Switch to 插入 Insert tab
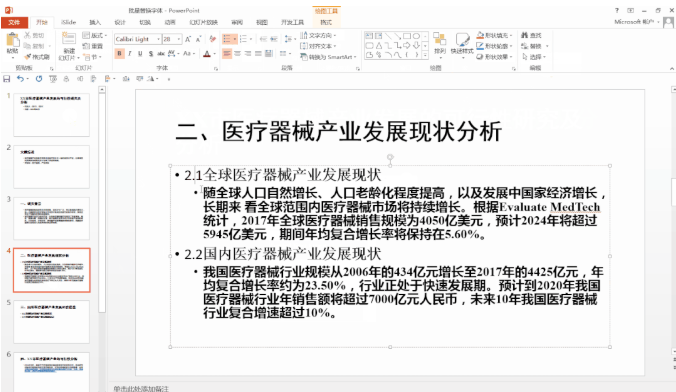This screenshot has width=676, height=392. coord(95,22)
